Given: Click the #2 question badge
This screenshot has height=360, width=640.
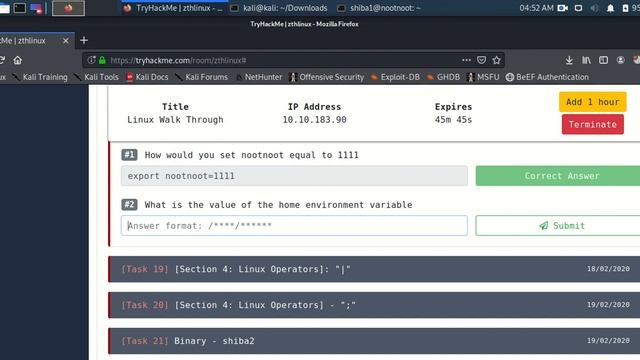Looking at the screenshot, I should click(x=129, y=204).
